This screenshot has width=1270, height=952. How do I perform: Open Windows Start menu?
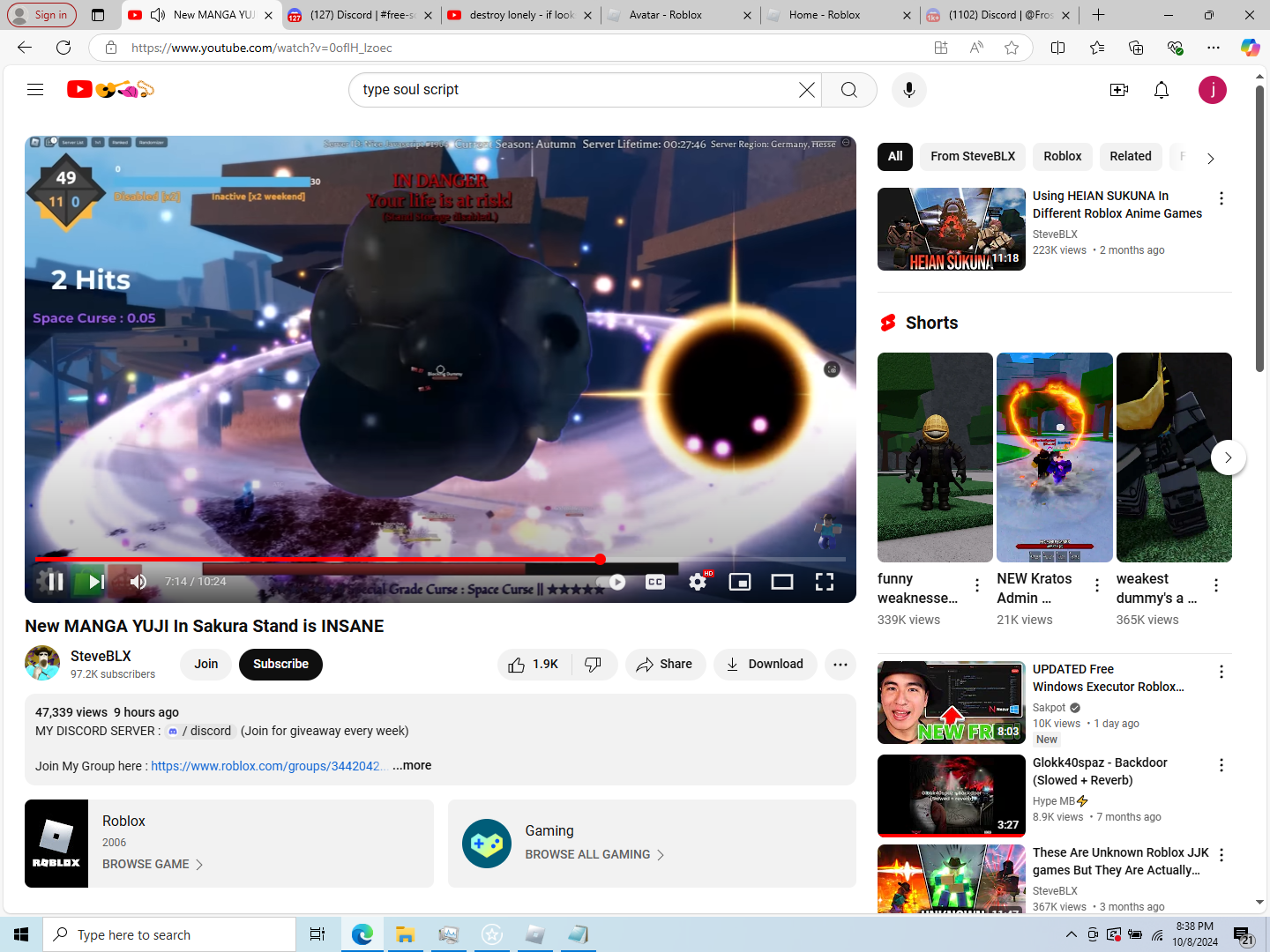click(x=21, y=934)
